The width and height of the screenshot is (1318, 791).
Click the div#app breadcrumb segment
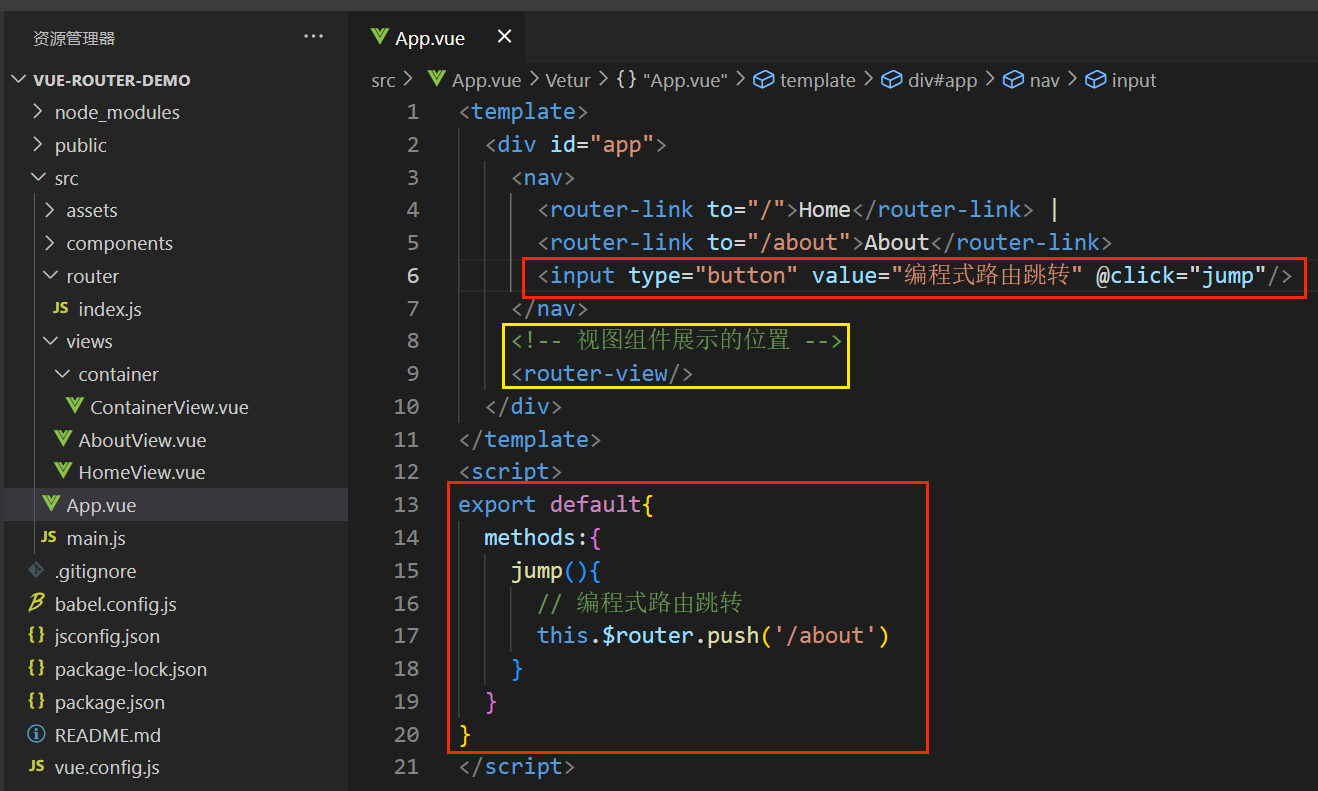coord(928,80)
